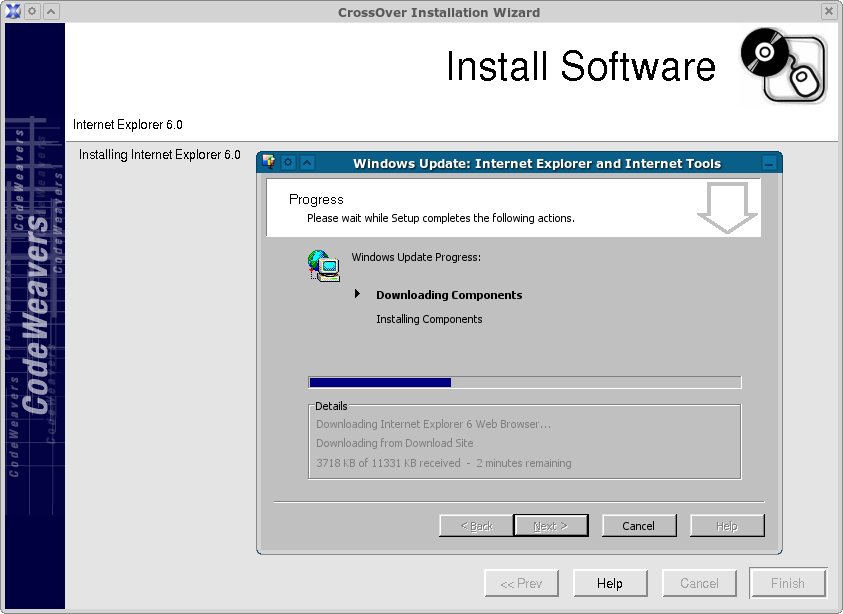Viewport: 843px width, 614px height.
Task: Click the download arrow graphic in Progress header
Action: (727, 208)
